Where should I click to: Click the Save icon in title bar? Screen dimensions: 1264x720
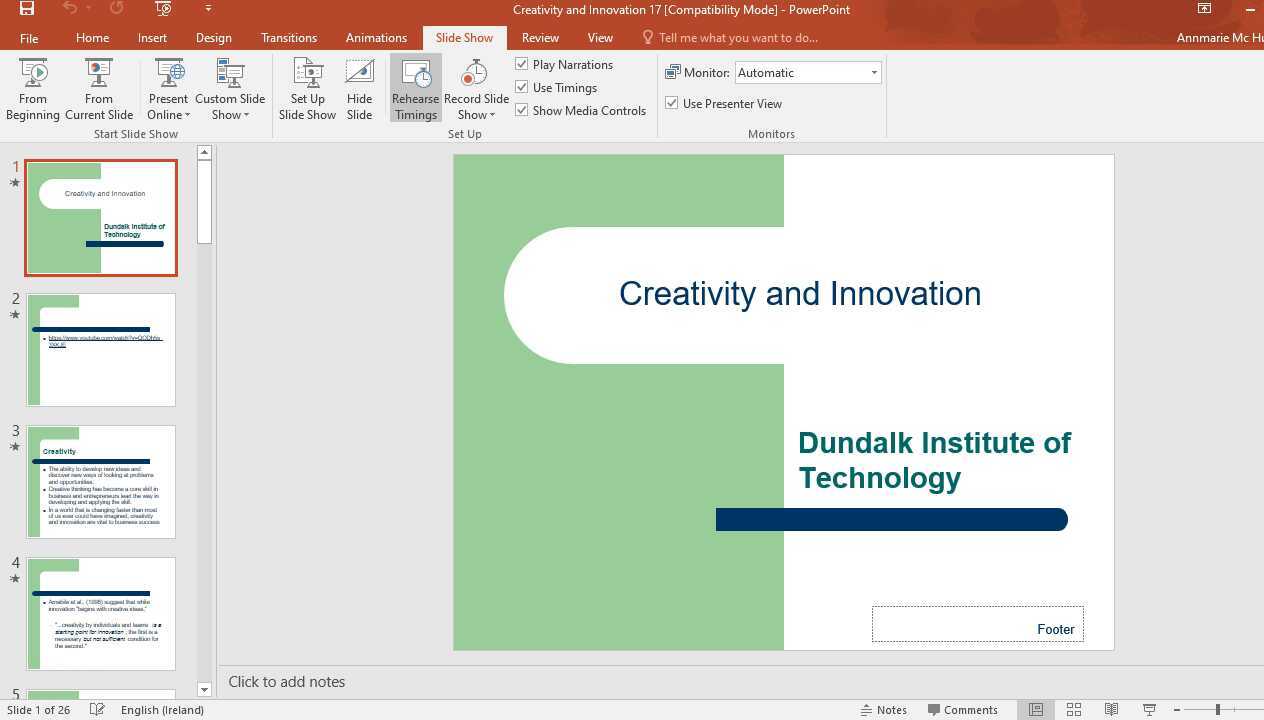(27, 9)
